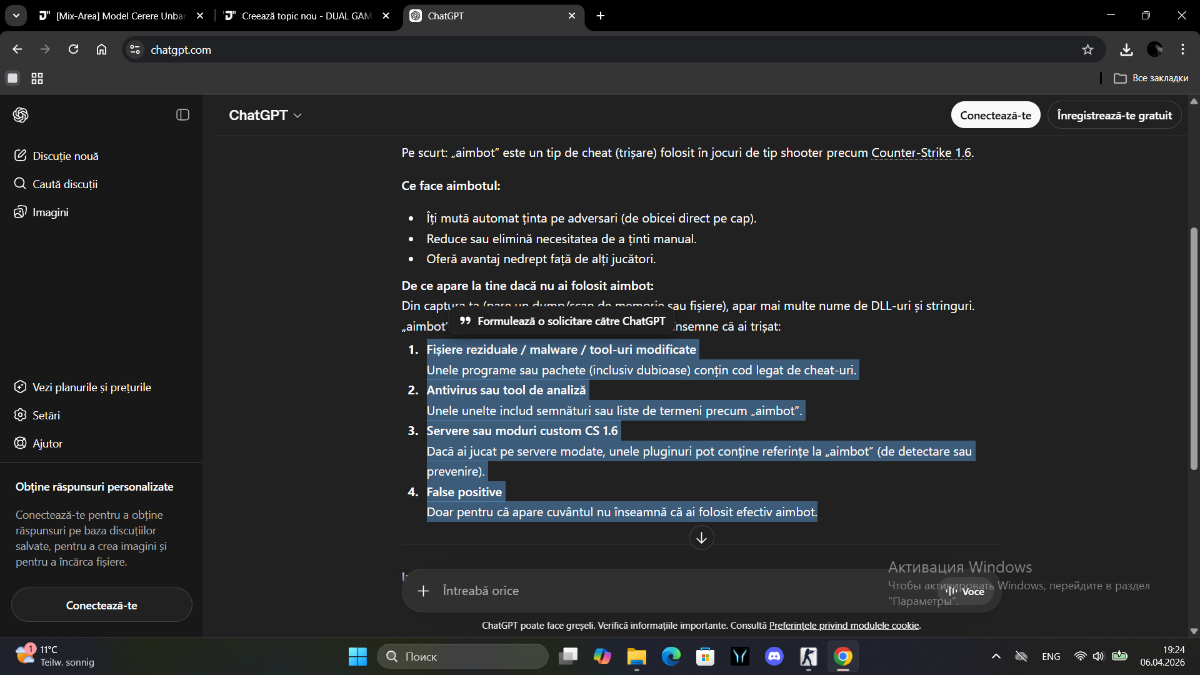Image resolution: width=1200 pixels, height=675 pixels.
Task: Click the ChatGPT logo icon in sidebar
Action: coord(20,115)
